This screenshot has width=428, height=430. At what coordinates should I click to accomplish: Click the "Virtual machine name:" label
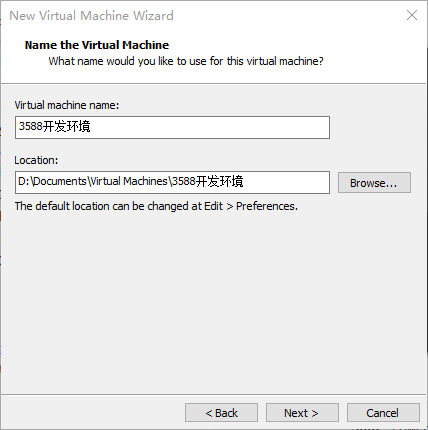tap(67, 105)
